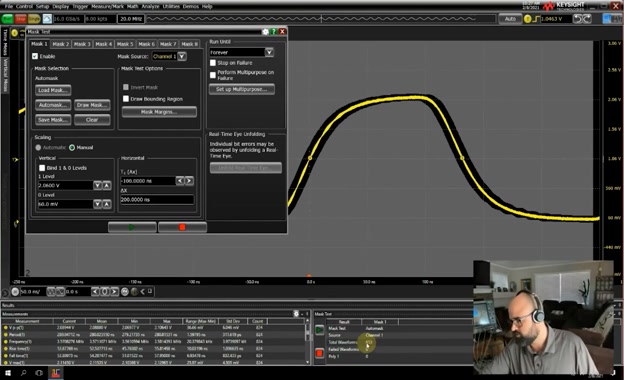Open the Mask Test dialog help icon
The image size is (624, 380).
(273, 31)
